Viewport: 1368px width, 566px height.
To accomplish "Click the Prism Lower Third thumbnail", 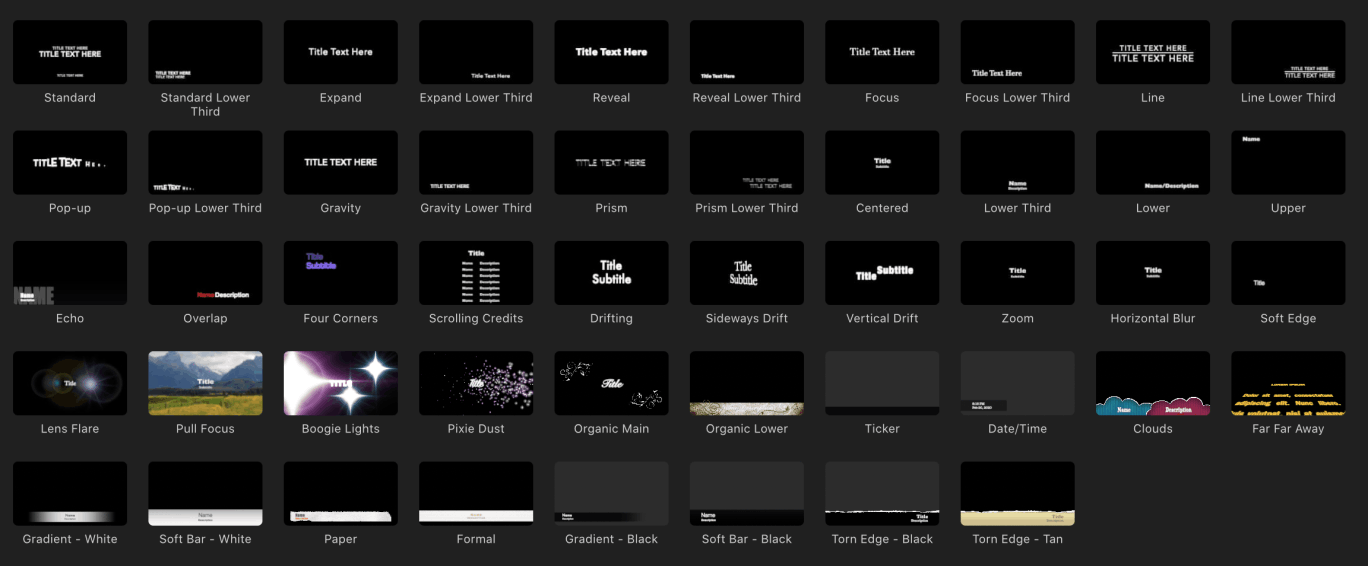I will pos(747,162).
